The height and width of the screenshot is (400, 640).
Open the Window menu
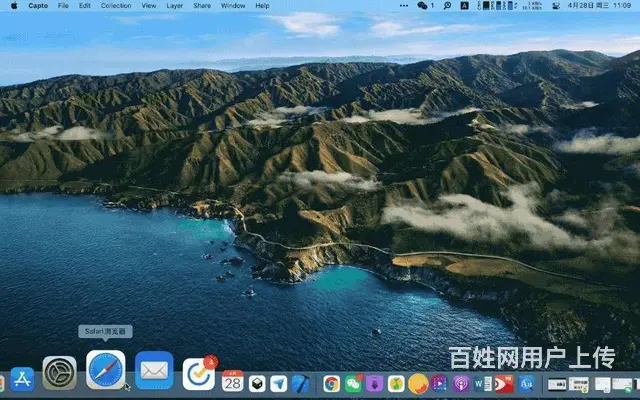(233, 6)
